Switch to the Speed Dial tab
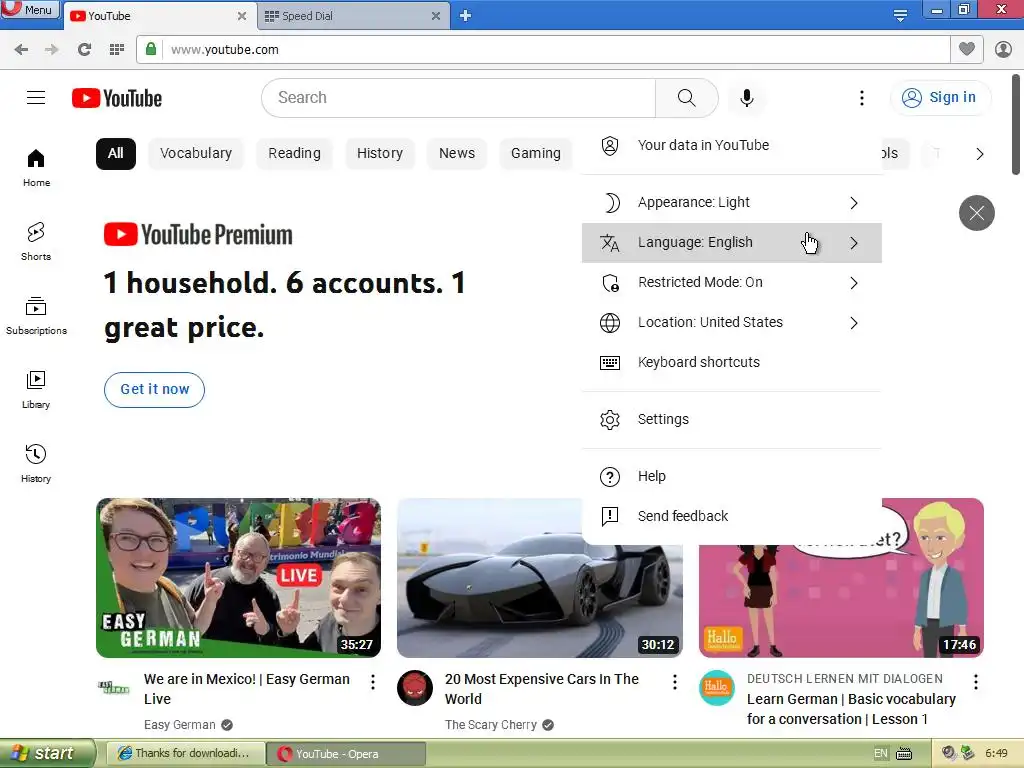Screen dimensions: 1024x768 click(346, 16)
